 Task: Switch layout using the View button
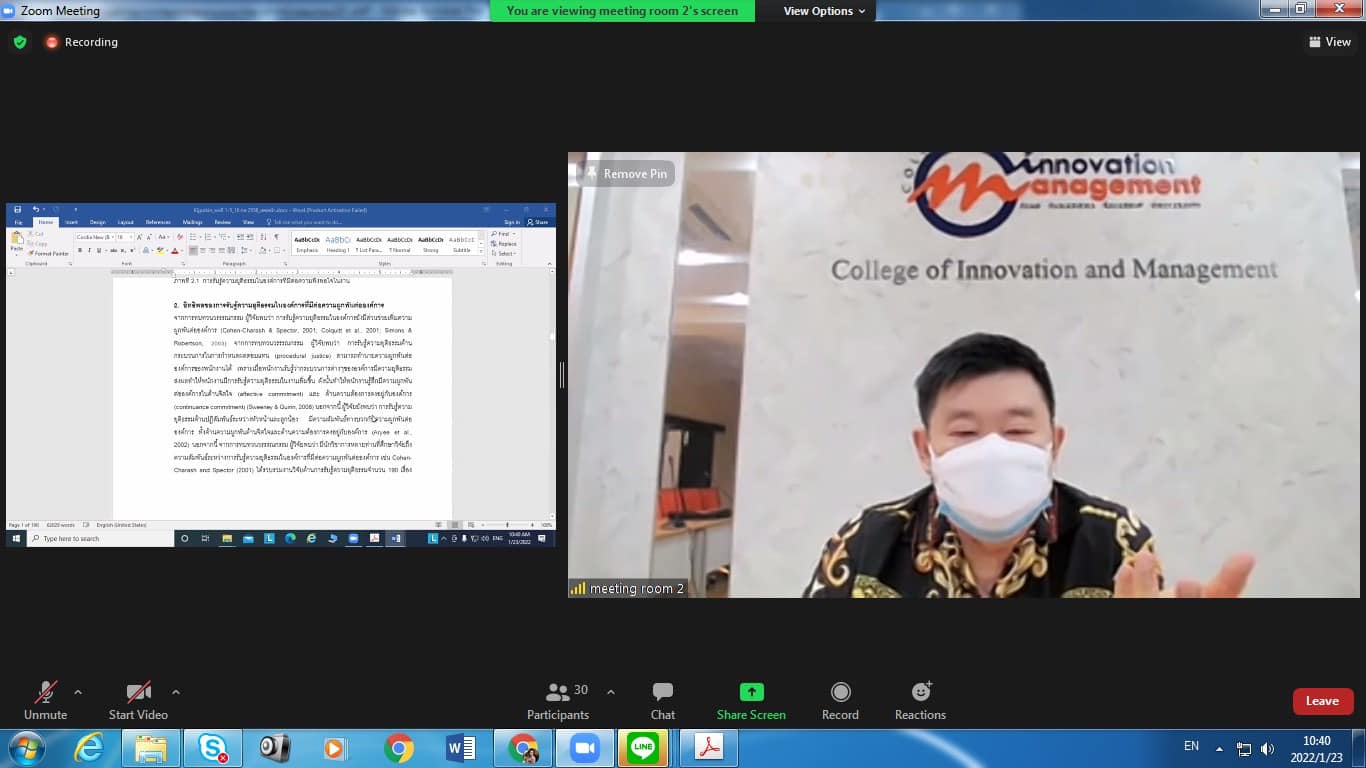click(1329, 42)
